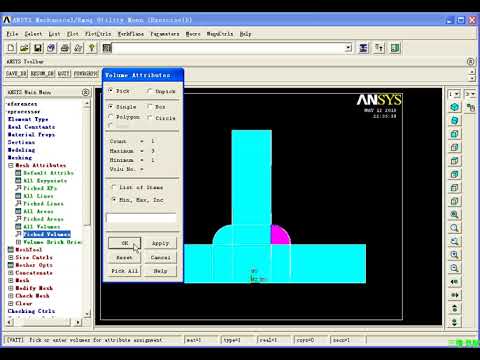Click the Cancel button in dialog
480x360 pixels.
(161, 257)
